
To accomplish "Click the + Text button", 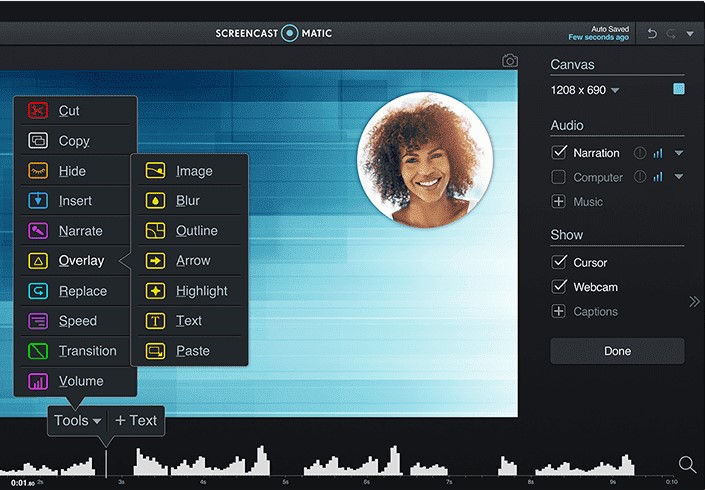I will (136, 421).
